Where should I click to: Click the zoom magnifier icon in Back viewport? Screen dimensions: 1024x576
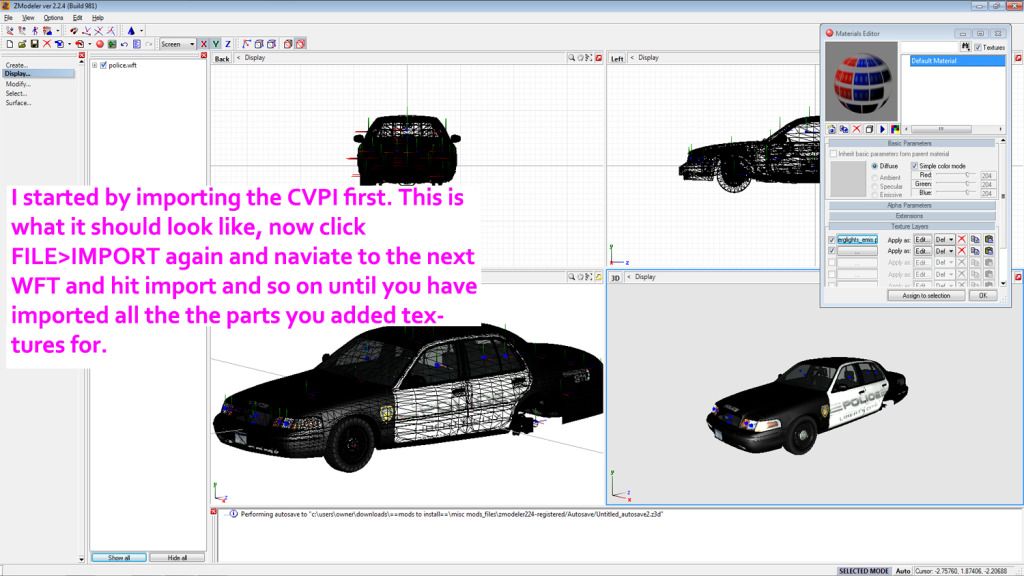(x=571, y=58)
